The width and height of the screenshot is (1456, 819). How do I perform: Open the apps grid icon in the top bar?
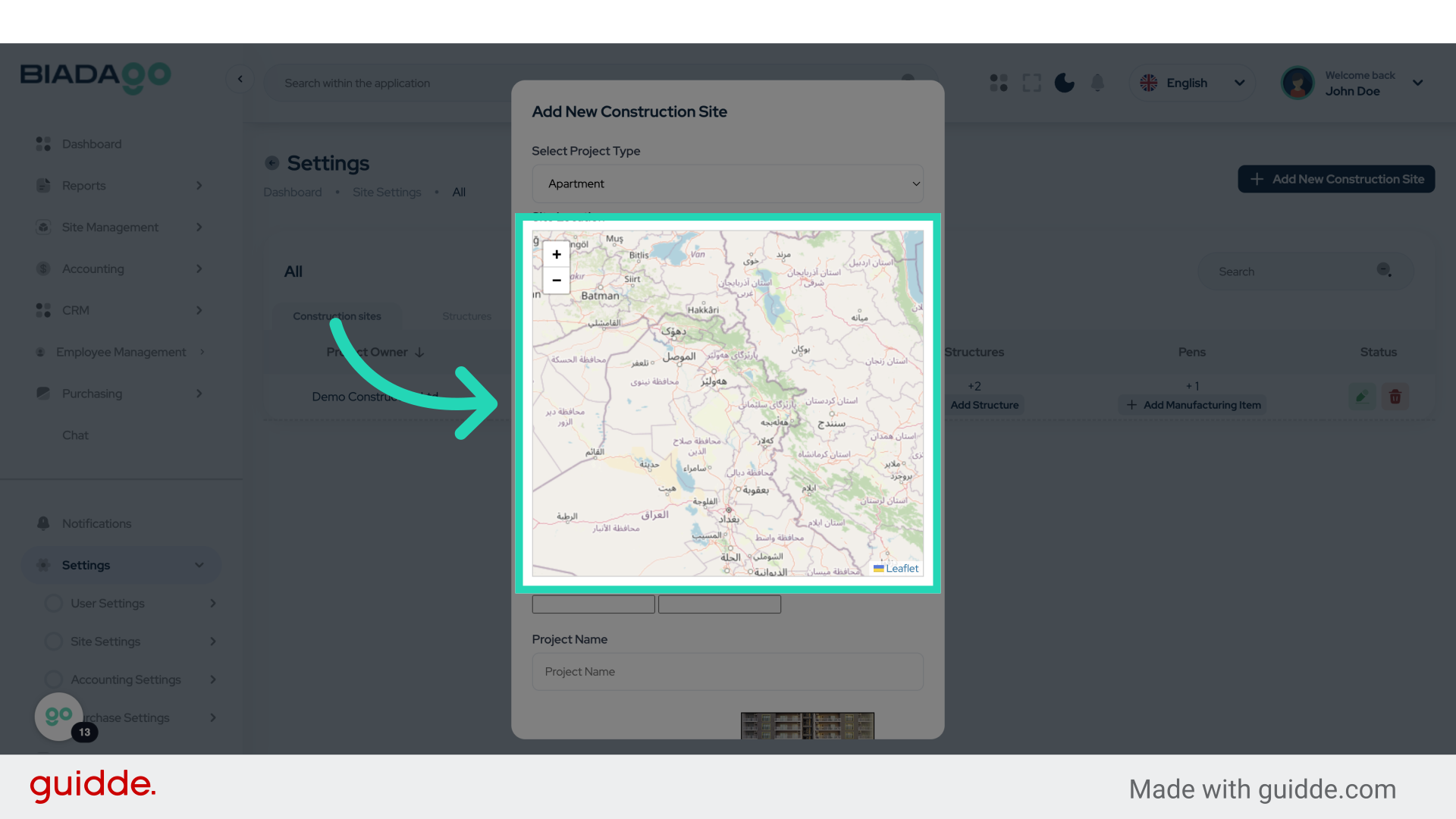click(x=999, y=83)
